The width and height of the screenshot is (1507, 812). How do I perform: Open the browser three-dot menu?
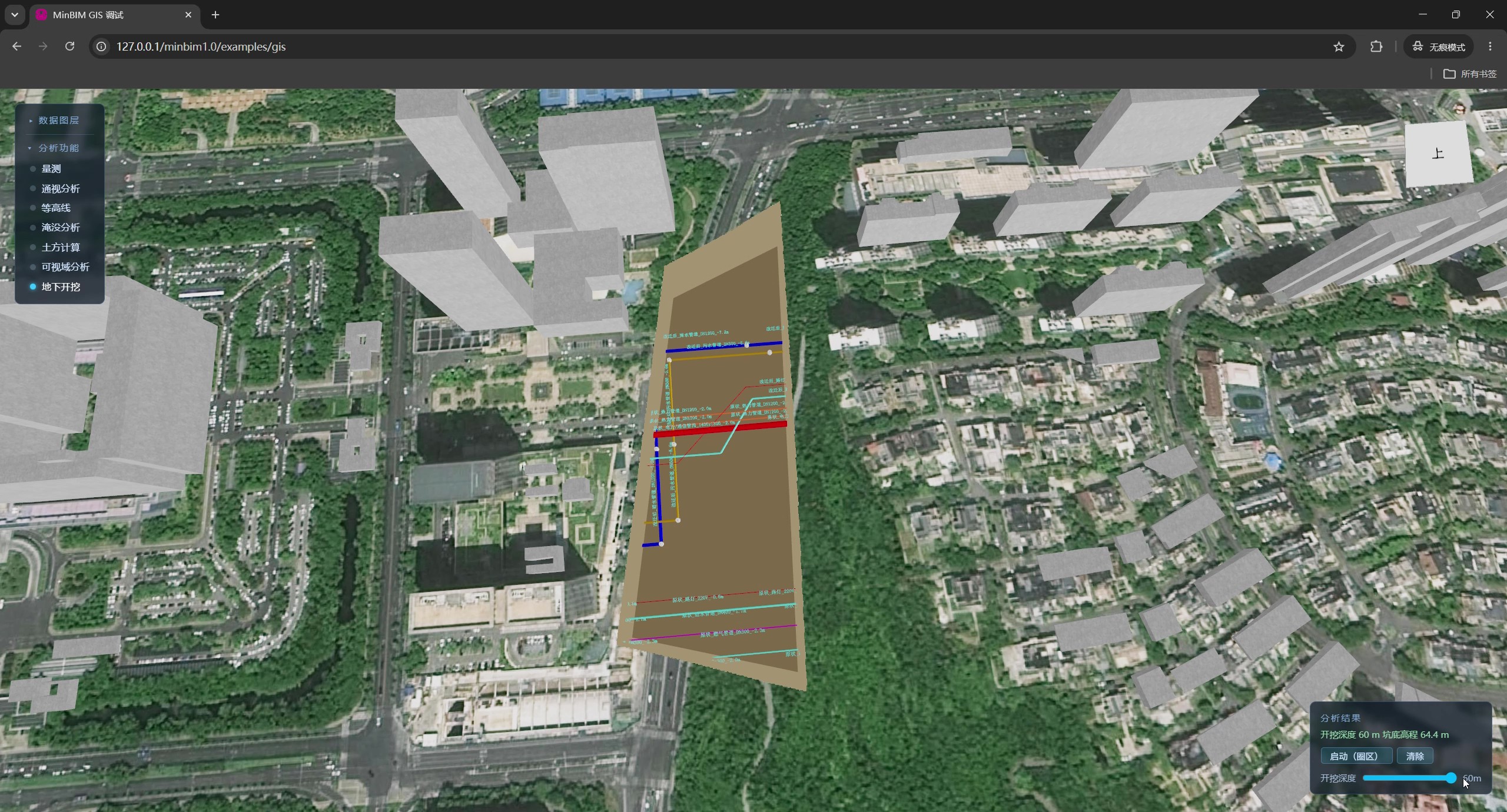click(1490, 46)
